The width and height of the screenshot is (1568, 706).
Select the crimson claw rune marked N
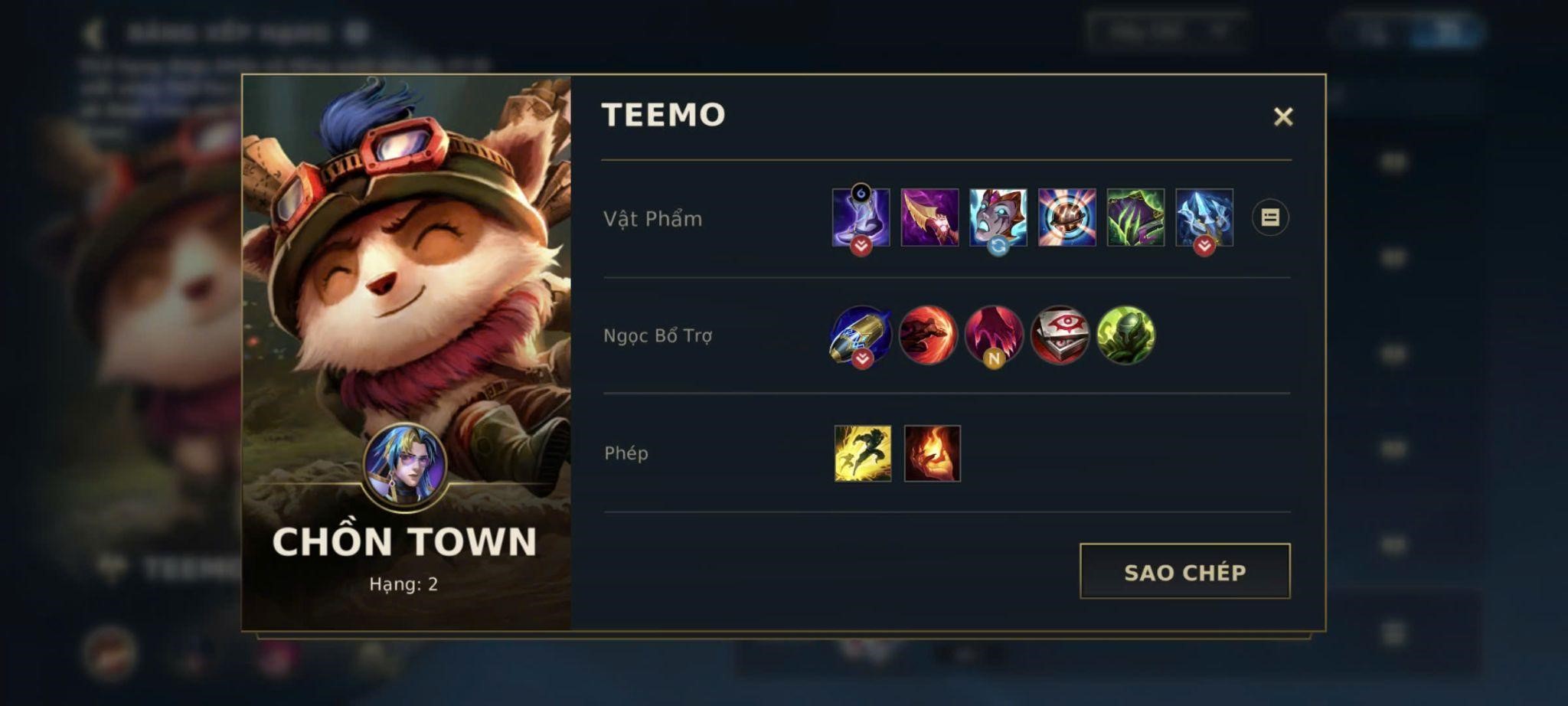tap(994, 335)
